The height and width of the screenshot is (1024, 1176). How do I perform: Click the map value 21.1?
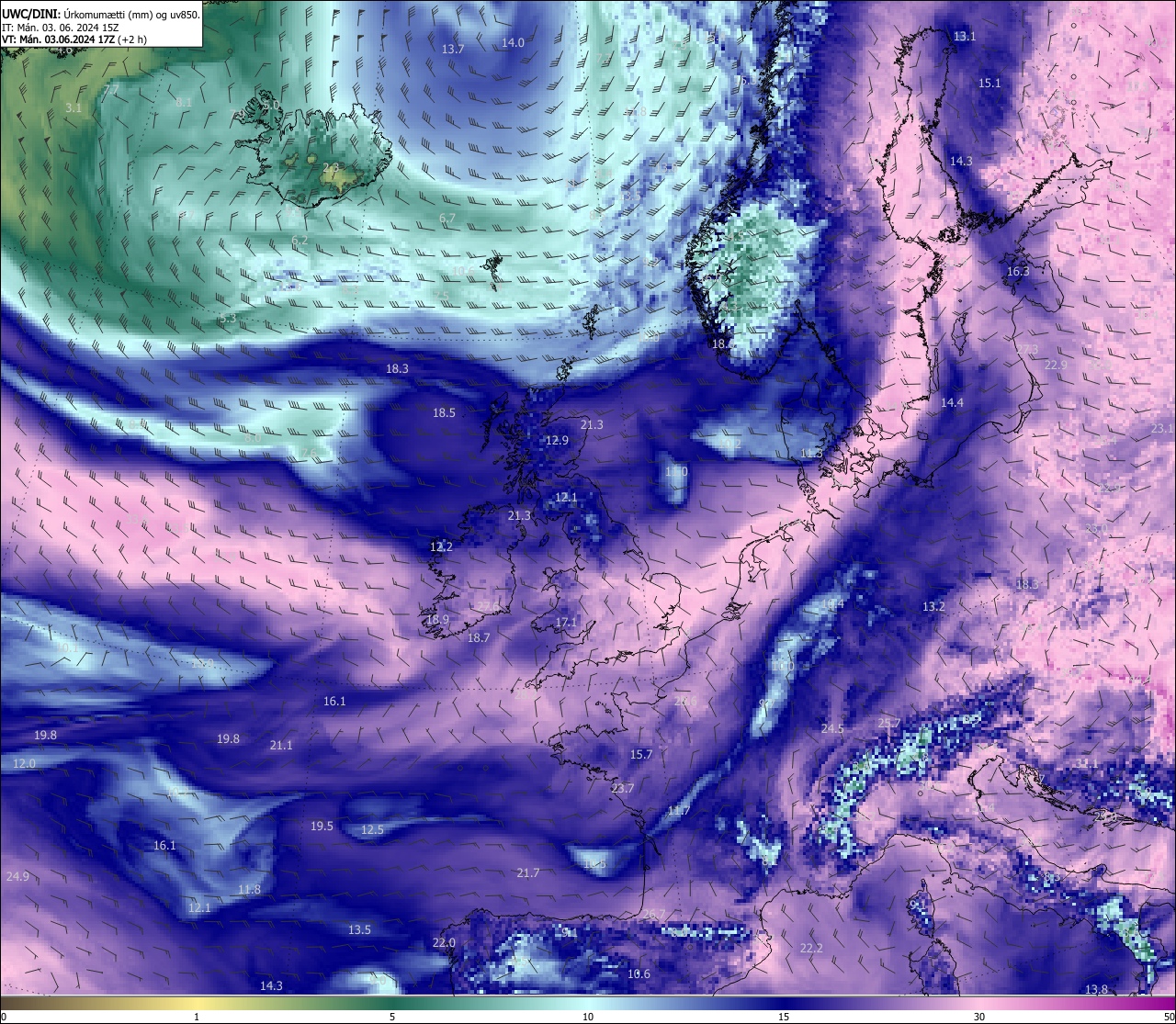[x=280, y=745]
